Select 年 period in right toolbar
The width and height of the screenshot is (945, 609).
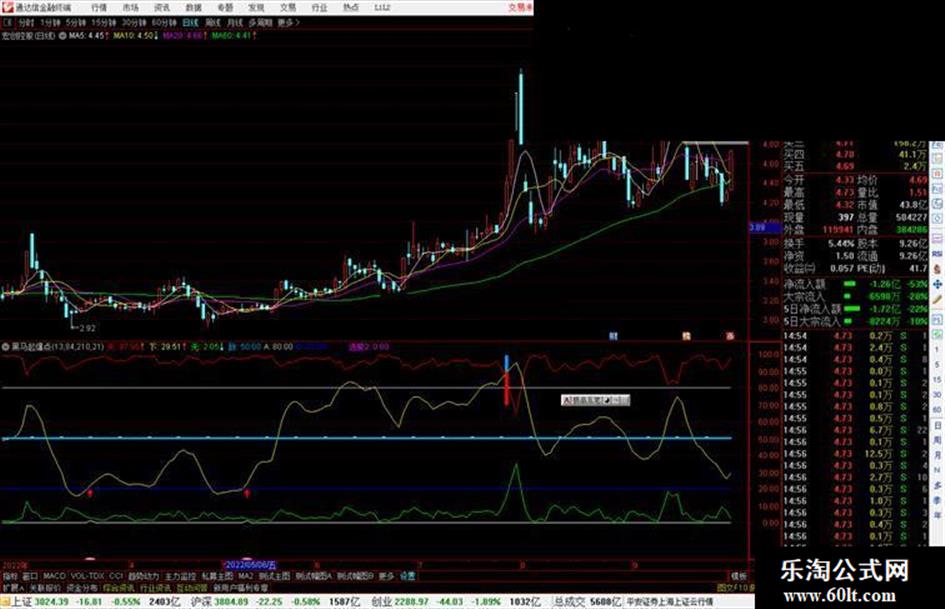(x=937, y=516)
